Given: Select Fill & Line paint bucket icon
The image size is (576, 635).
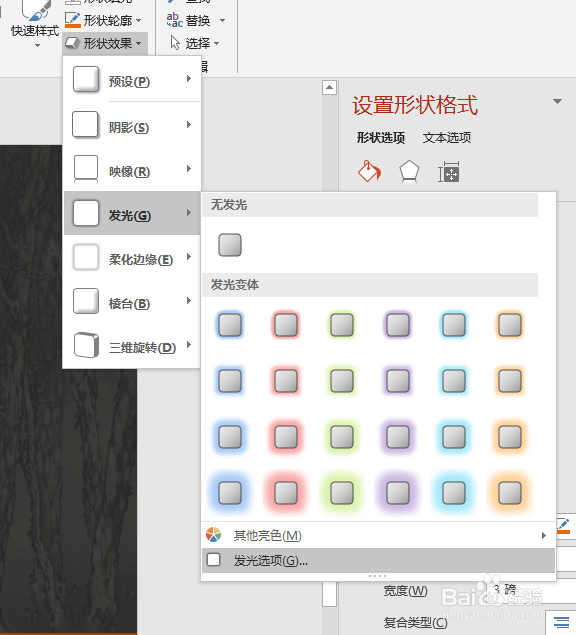Looking at the screenshot, I should click(x=369, y=172).
